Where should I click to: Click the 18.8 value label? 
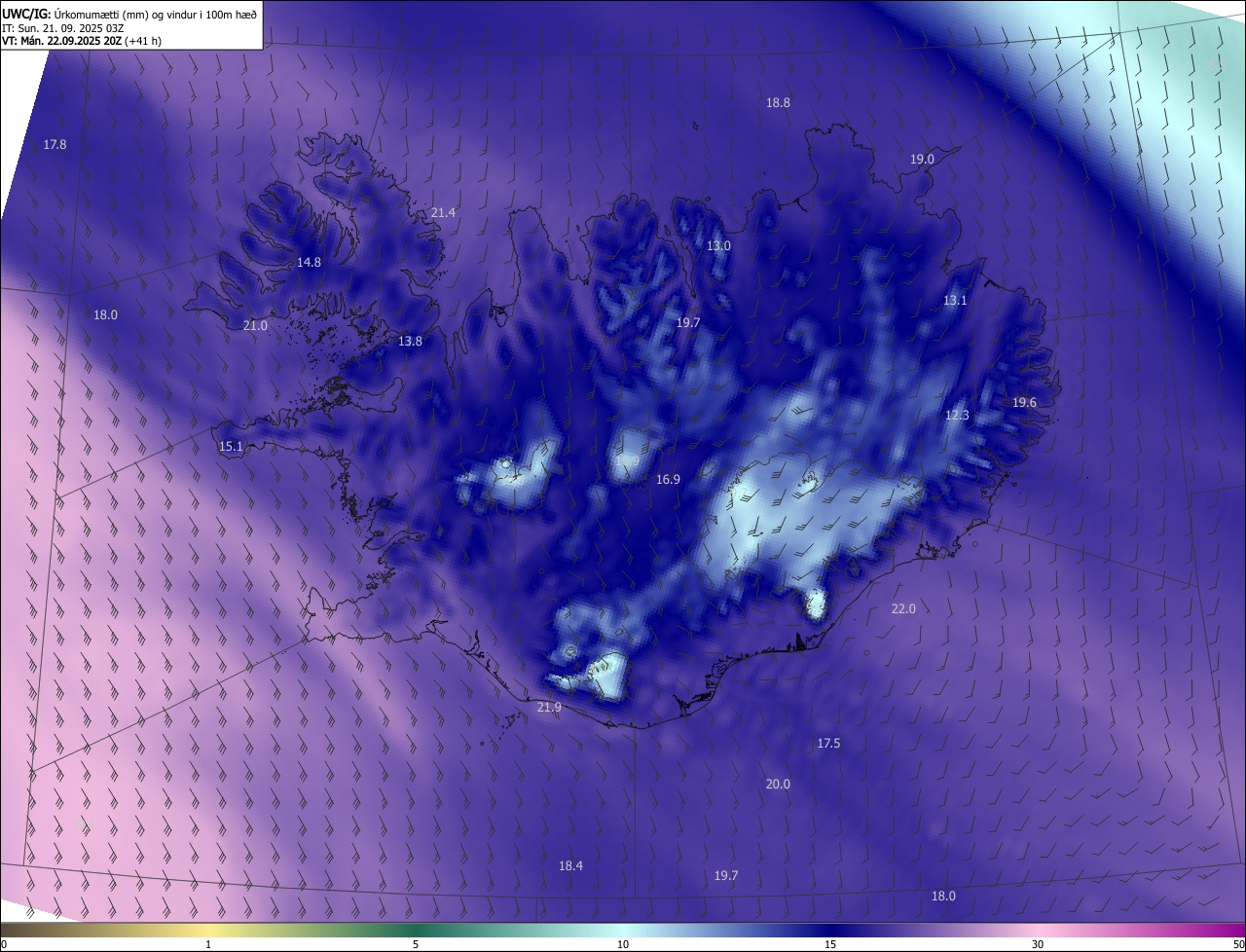tap(778, 102)
